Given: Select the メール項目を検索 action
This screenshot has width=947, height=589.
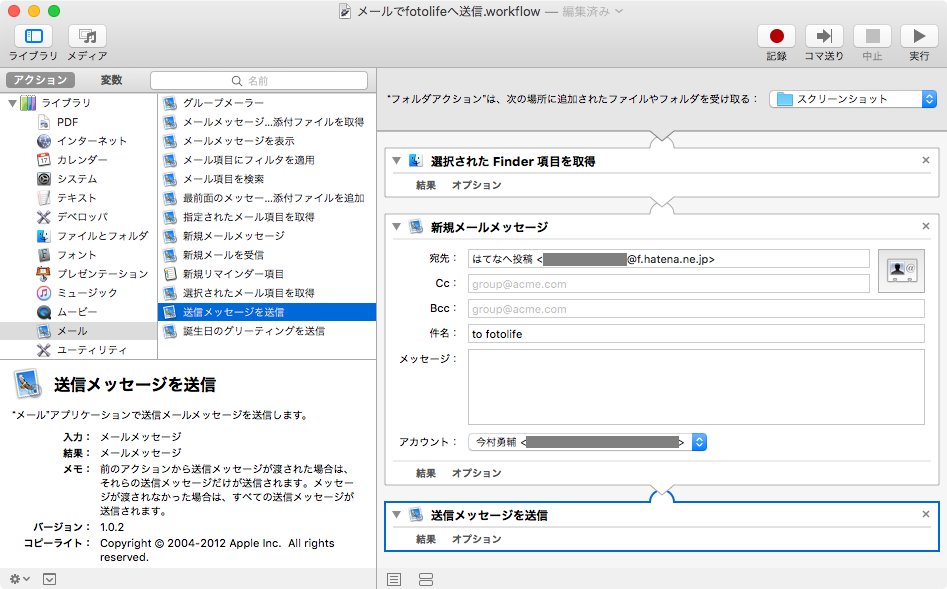Looking at the screenshot, I should pos(266,179).
